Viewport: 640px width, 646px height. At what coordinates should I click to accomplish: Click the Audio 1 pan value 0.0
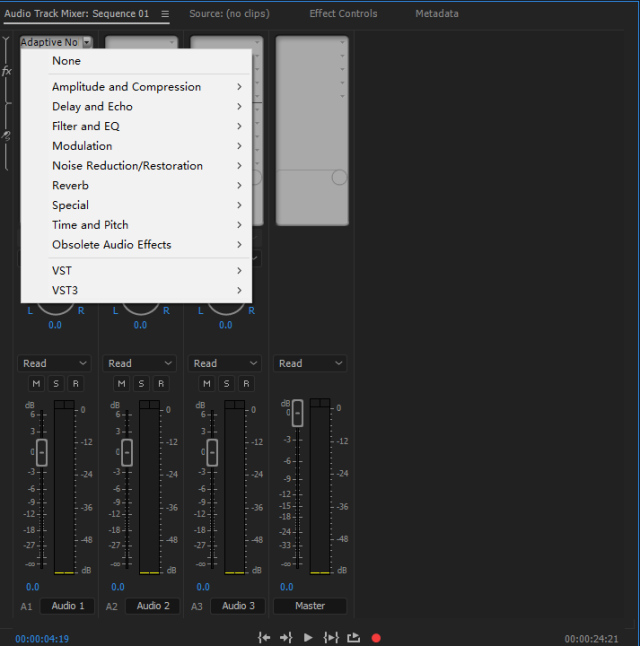click(x=55, y=325)
